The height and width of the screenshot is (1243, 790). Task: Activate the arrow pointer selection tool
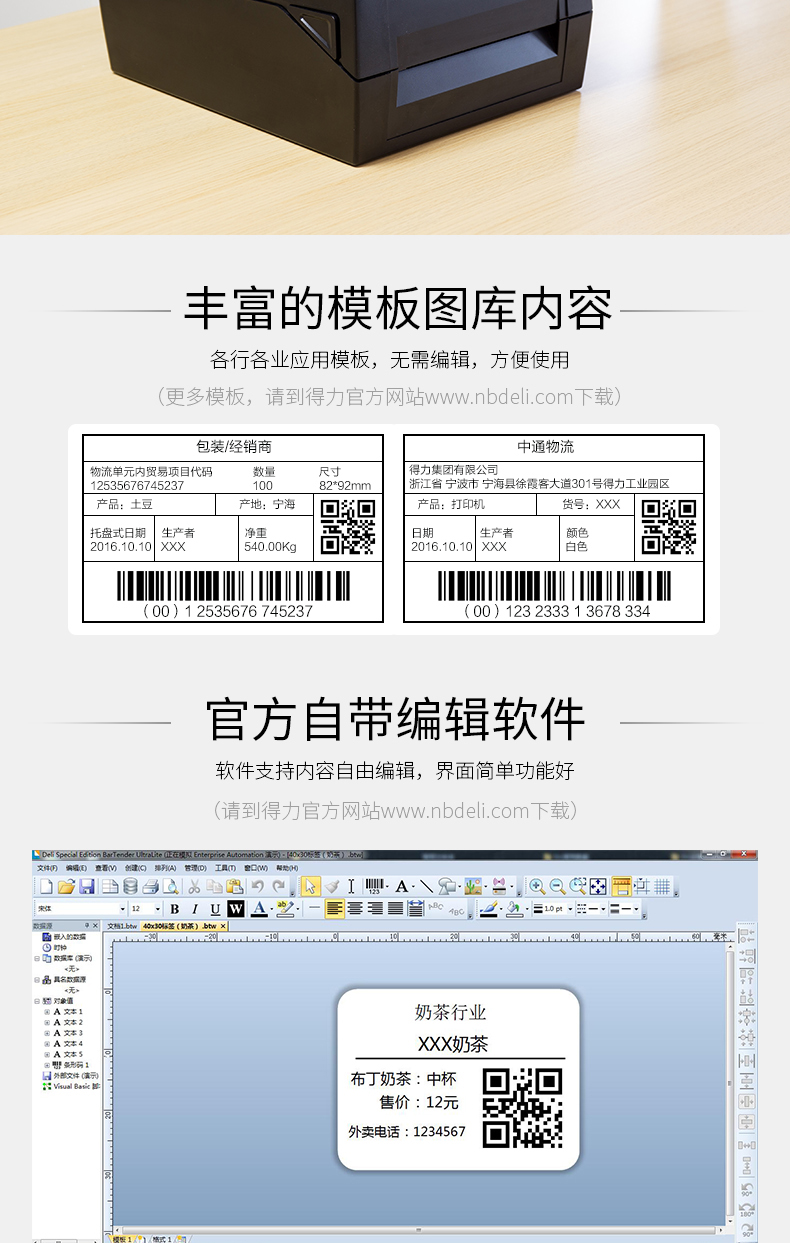pos(310,886)
